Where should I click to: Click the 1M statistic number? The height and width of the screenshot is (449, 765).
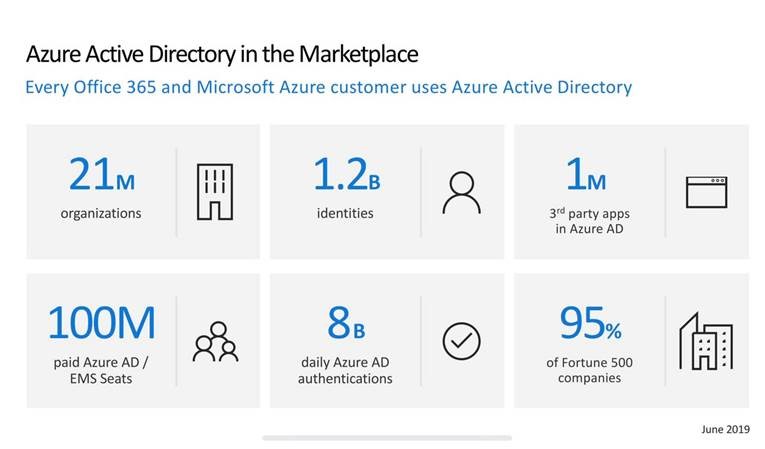(586, 175)
